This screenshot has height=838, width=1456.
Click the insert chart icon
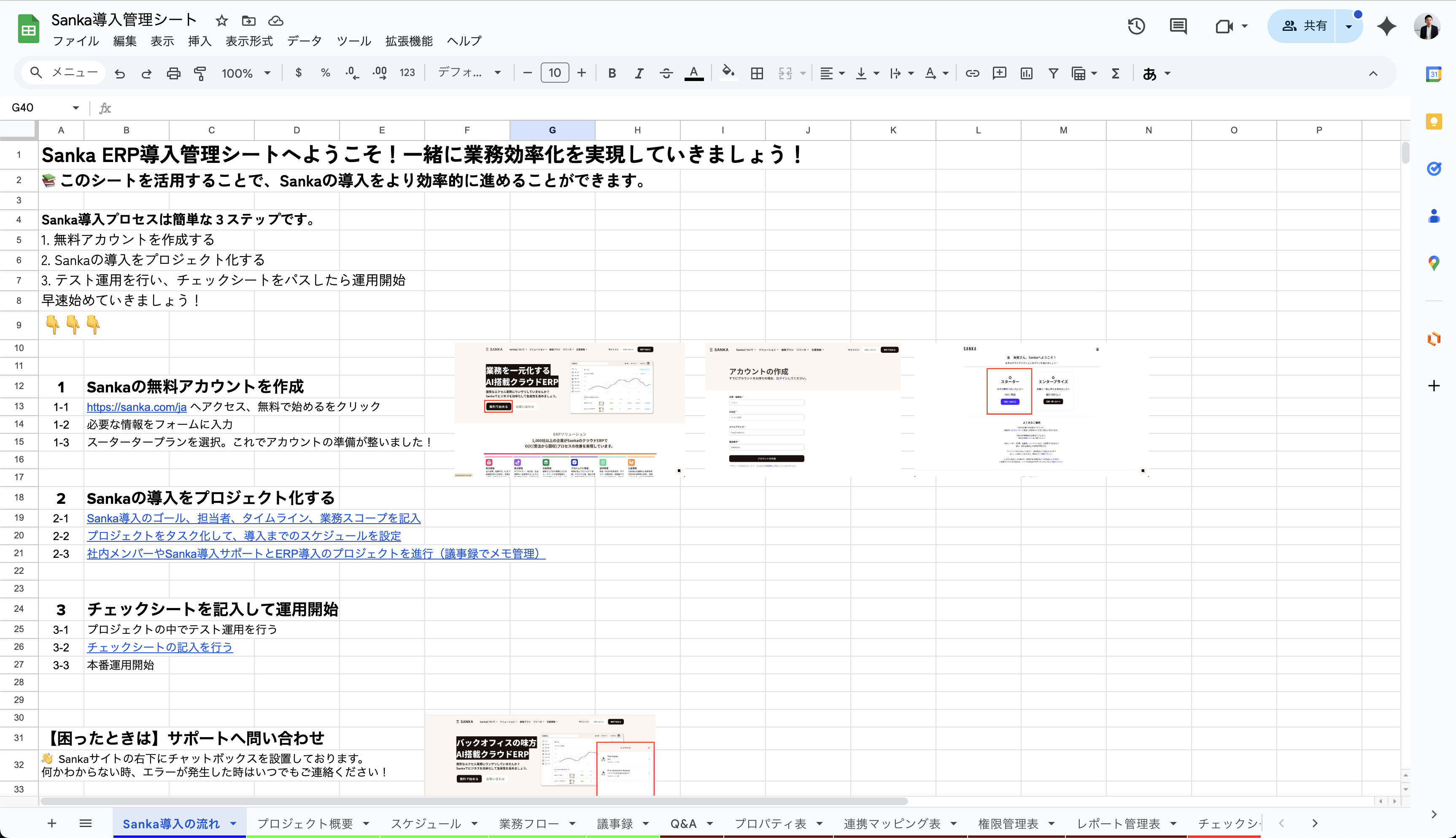(x=1026, y=73)
